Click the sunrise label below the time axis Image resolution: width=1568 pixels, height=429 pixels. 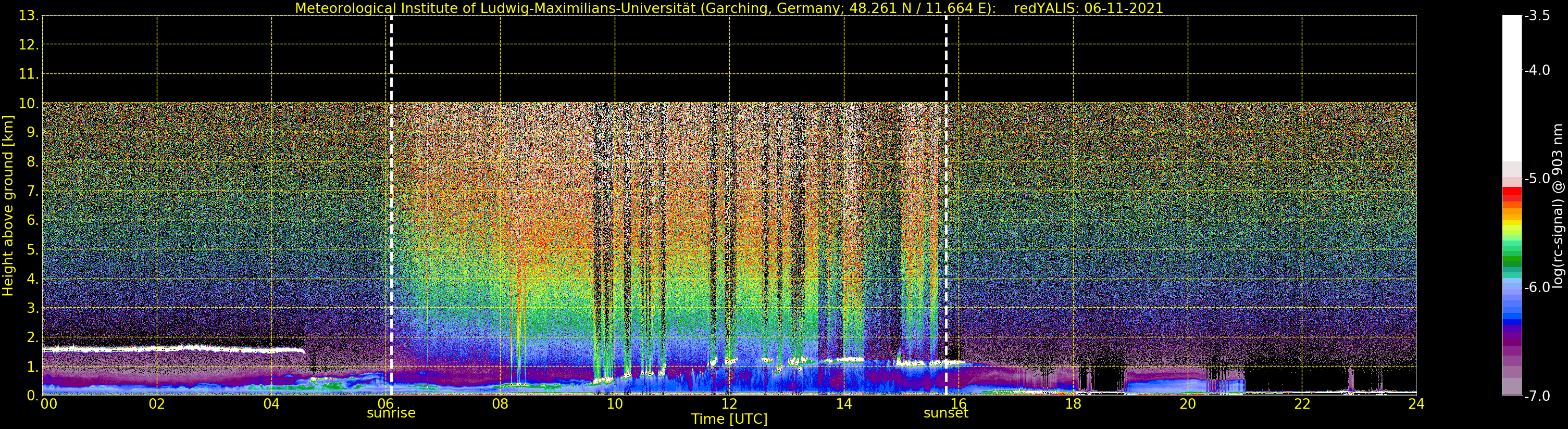coord(391,413)
